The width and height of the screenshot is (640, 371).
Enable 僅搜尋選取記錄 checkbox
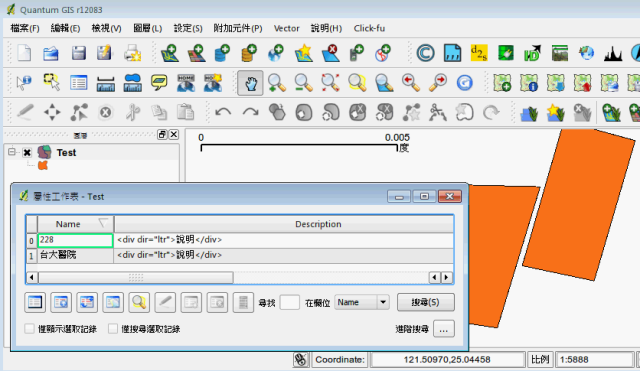[x=113, y=329]
